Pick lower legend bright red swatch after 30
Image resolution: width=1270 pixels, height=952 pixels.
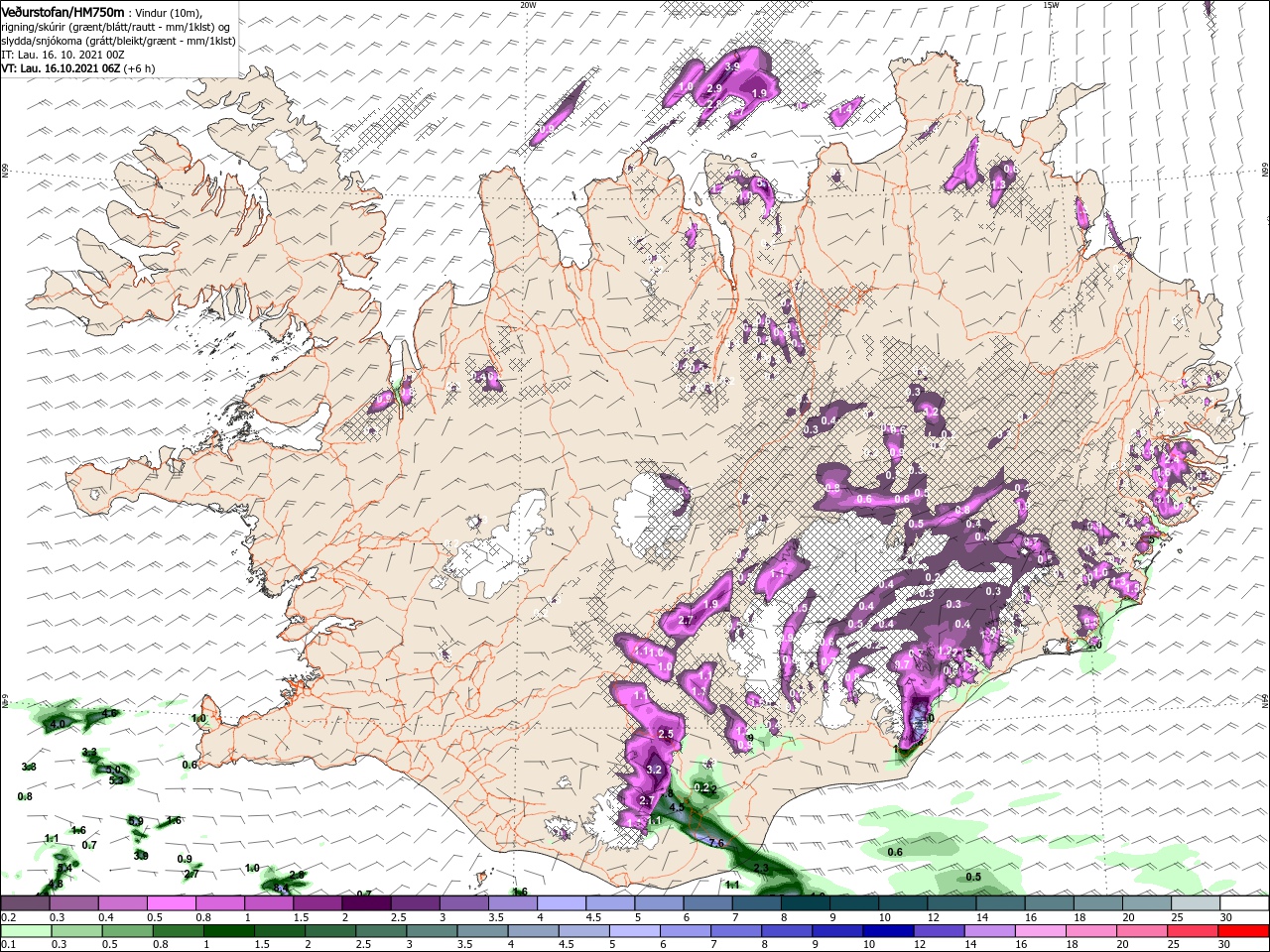(x=1241, y=932)
